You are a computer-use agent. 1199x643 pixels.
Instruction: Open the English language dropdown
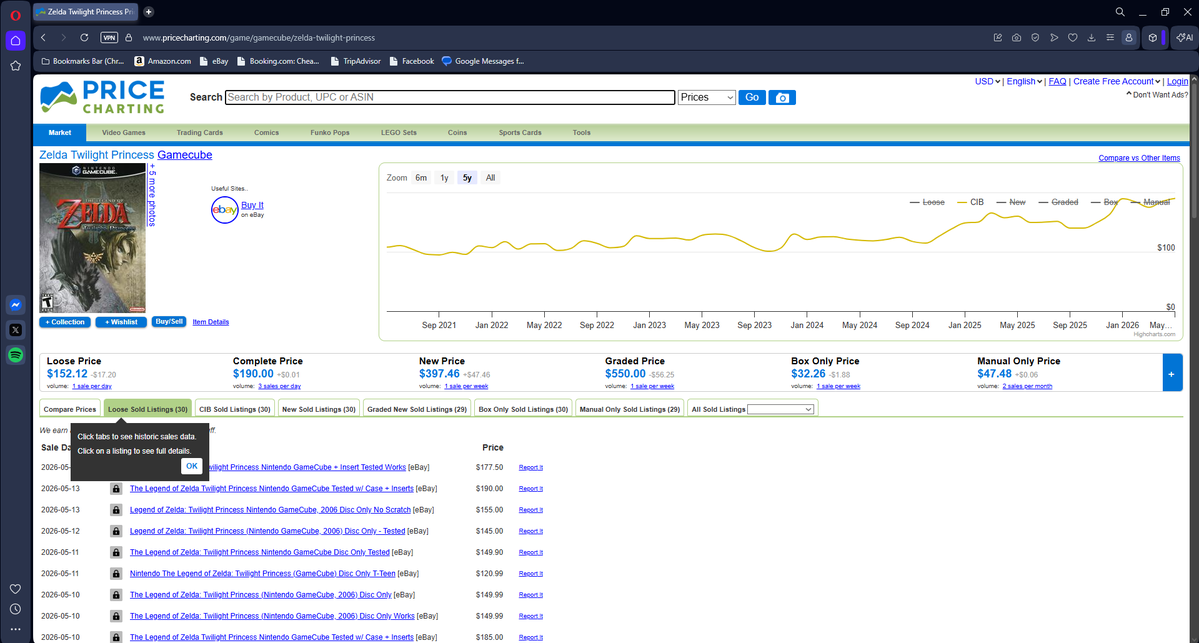tap(1024, 81)
